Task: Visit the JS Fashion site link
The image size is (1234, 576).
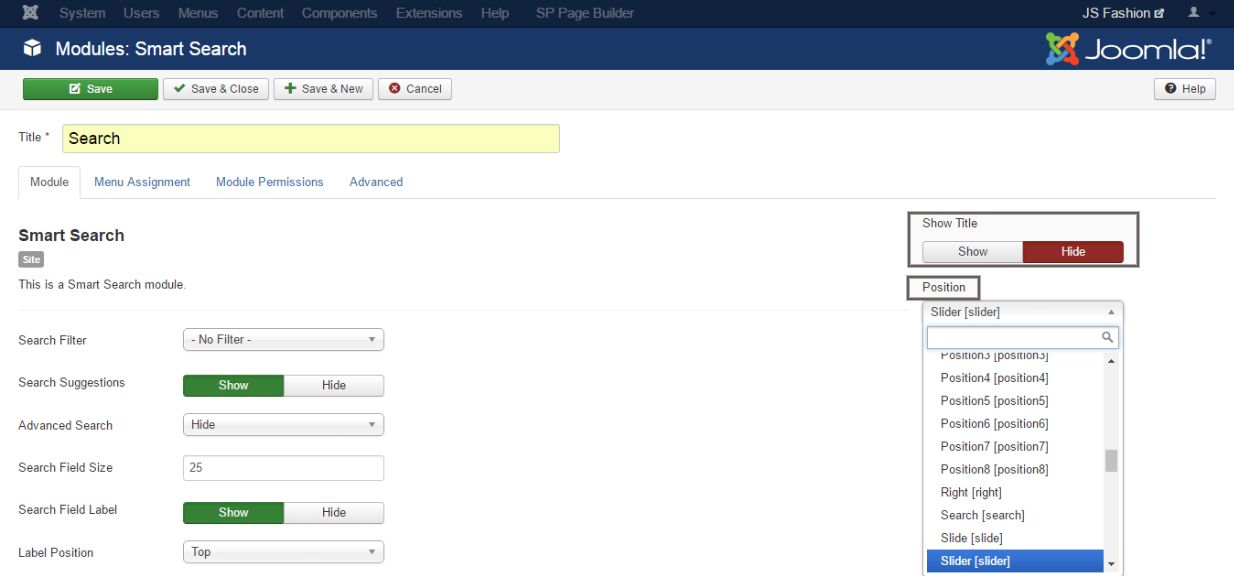Action: (x=1123, y=13)
